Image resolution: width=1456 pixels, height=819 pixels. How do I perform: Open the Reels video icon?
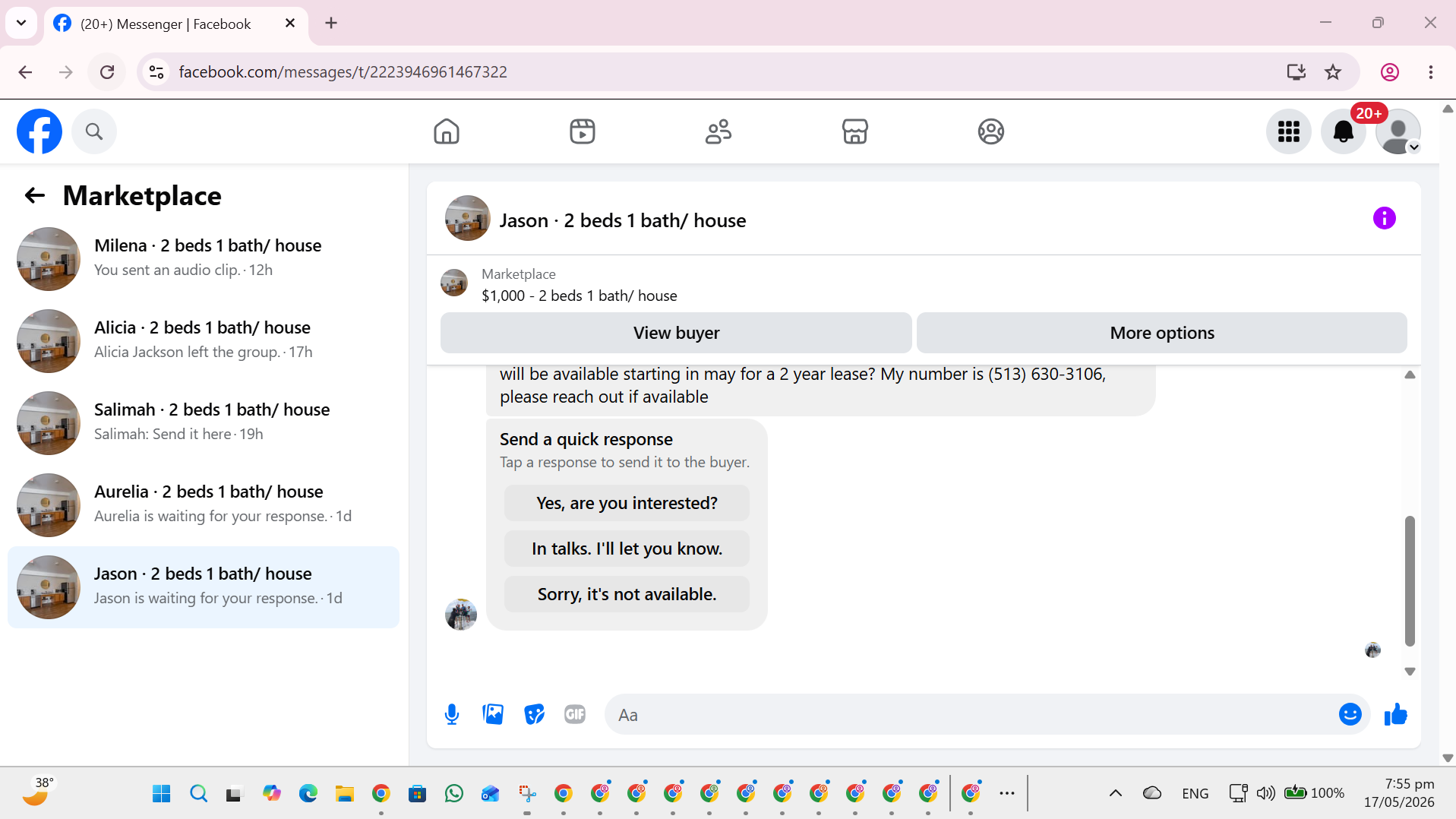(583, 131)
